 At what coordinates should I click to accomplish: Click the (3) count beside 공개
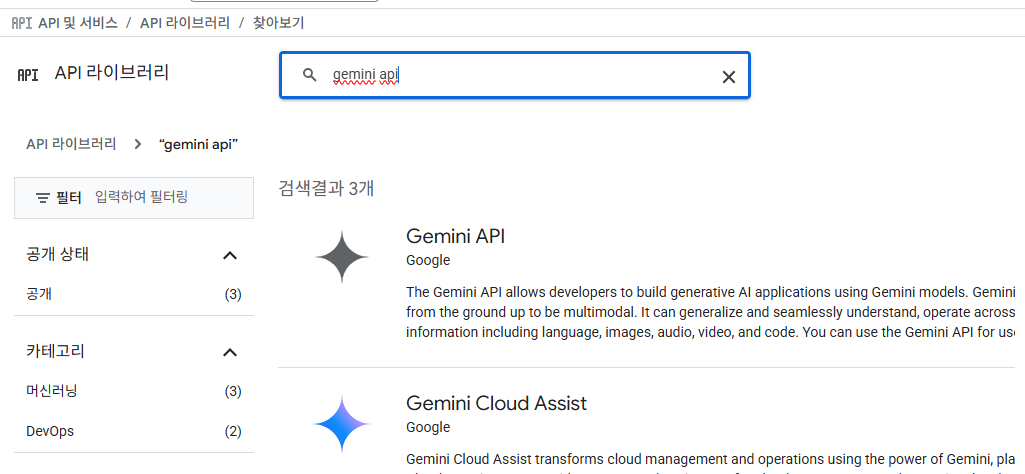[x=233, y=295]
